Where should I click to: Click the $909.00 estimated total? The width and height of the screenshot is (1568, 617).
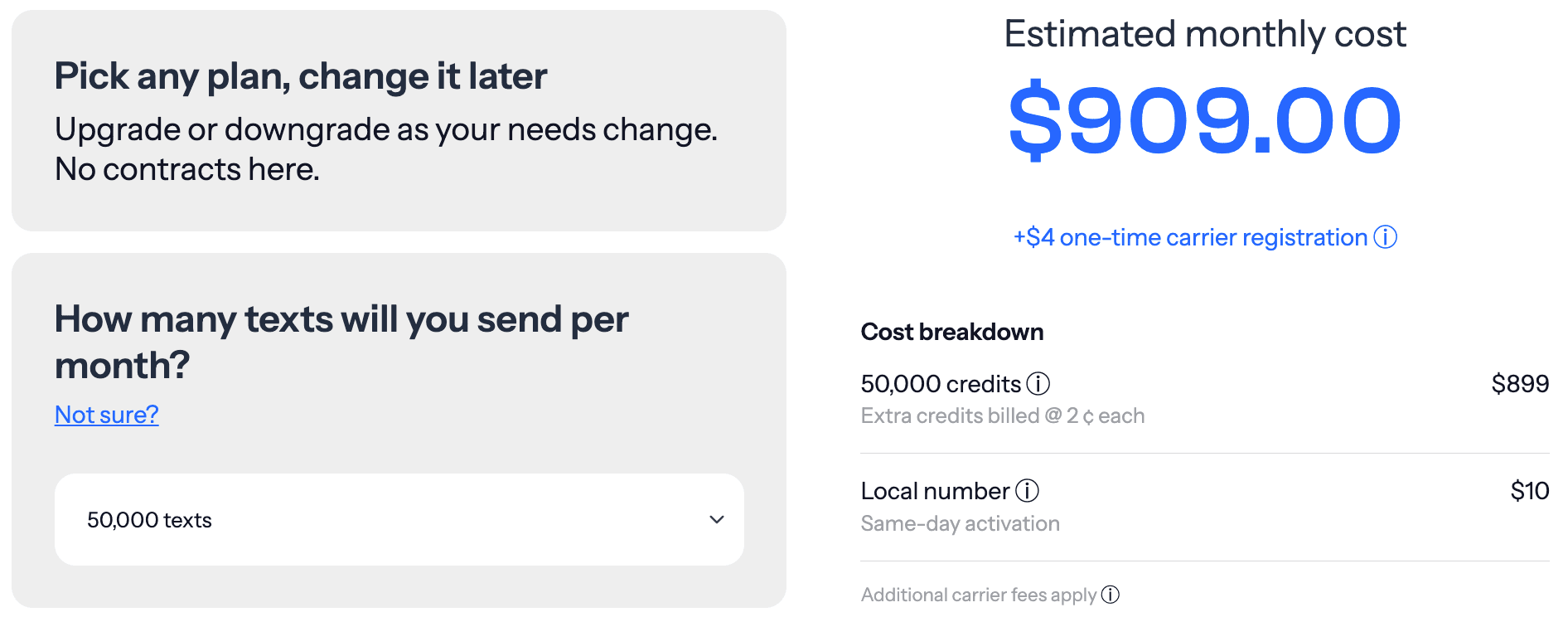point(1205,121)
